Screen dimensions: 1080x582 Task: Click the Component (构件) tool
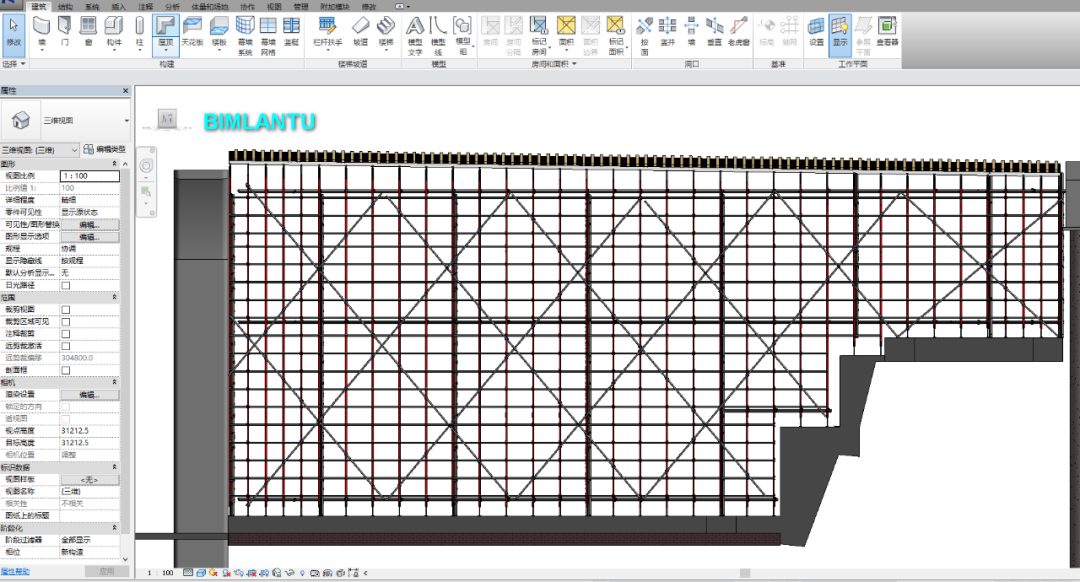[114, 32]
